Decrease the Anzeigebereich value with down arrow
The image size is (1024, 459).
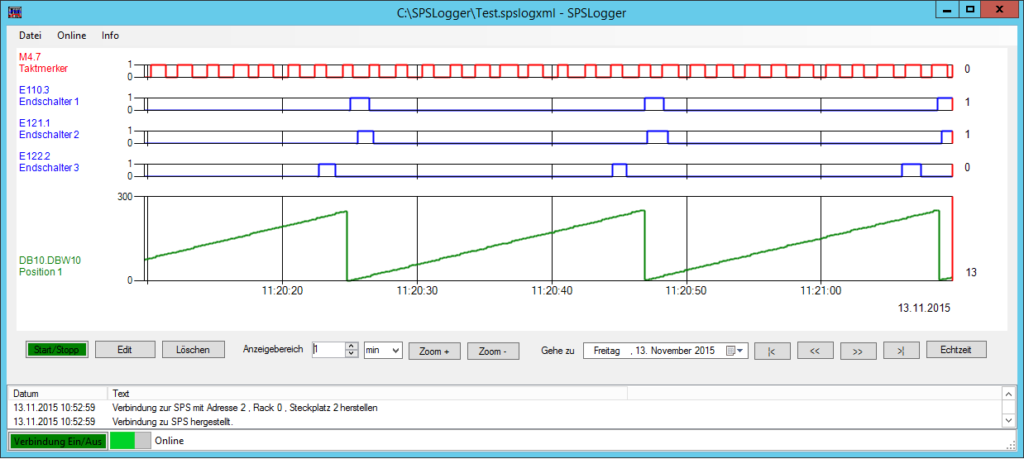352,354
